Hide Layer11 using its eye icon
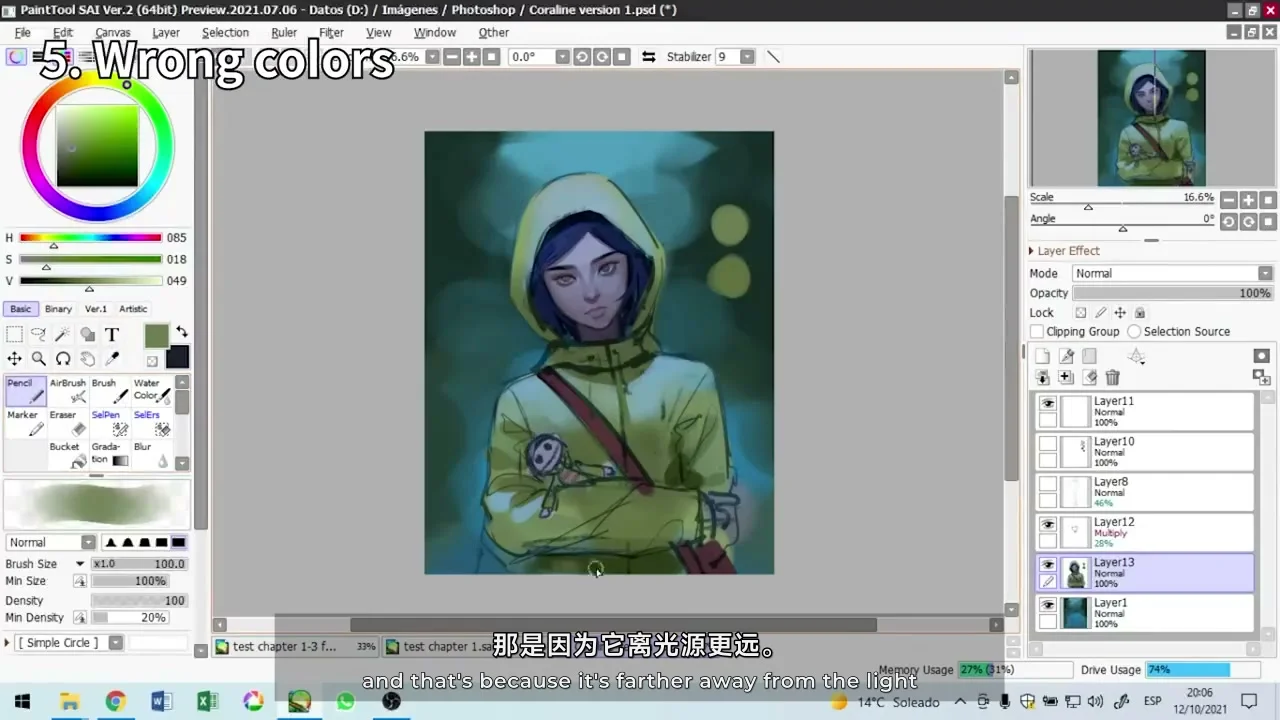Image resolution: width=1280 pixels, height=720 pixels. coord(1047,403)
